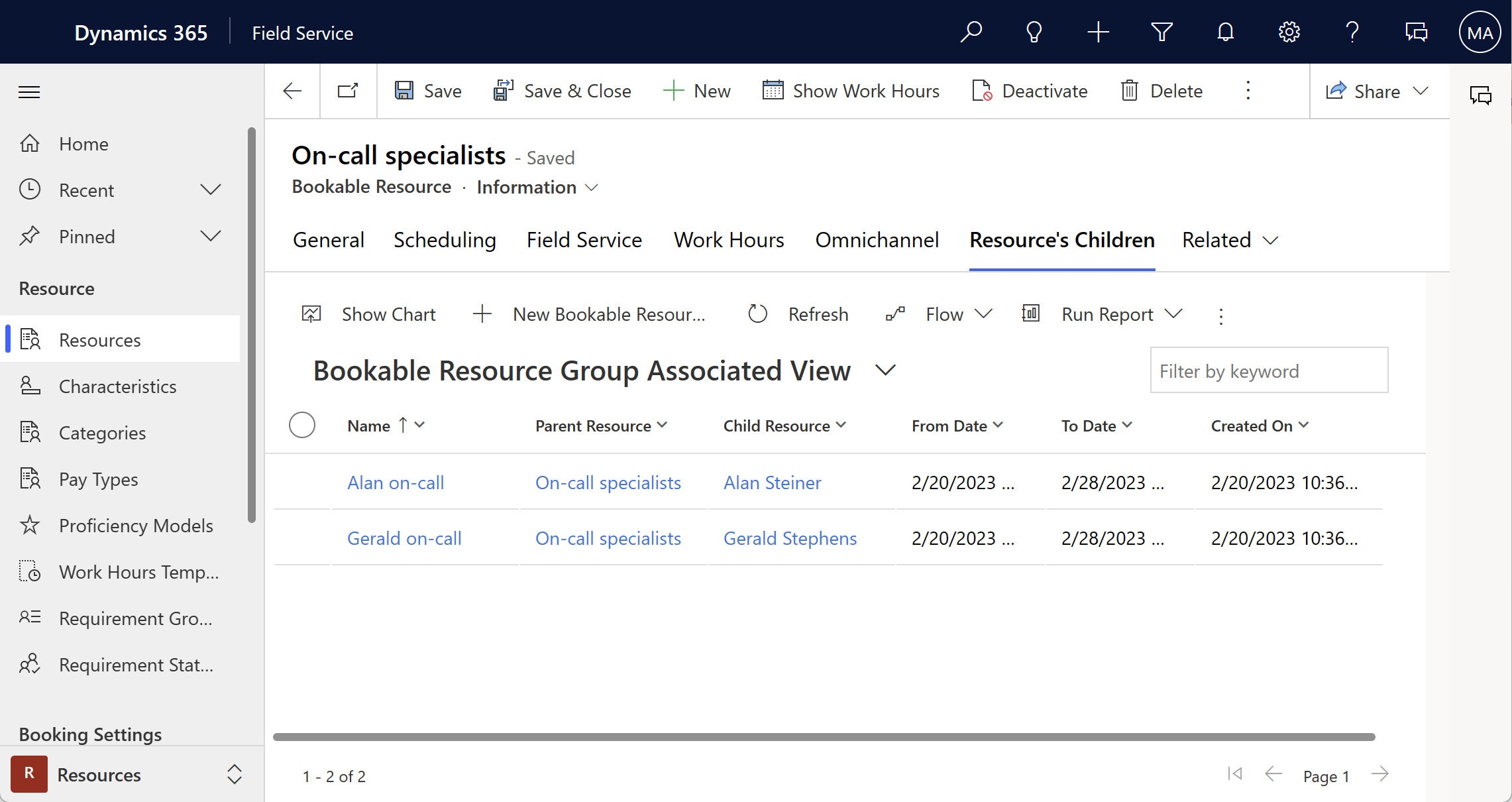Click the Gerald Stephens child resource link
Viewport: 1512px width, 802px height.
pyautogui.click(x=789, y=538)
